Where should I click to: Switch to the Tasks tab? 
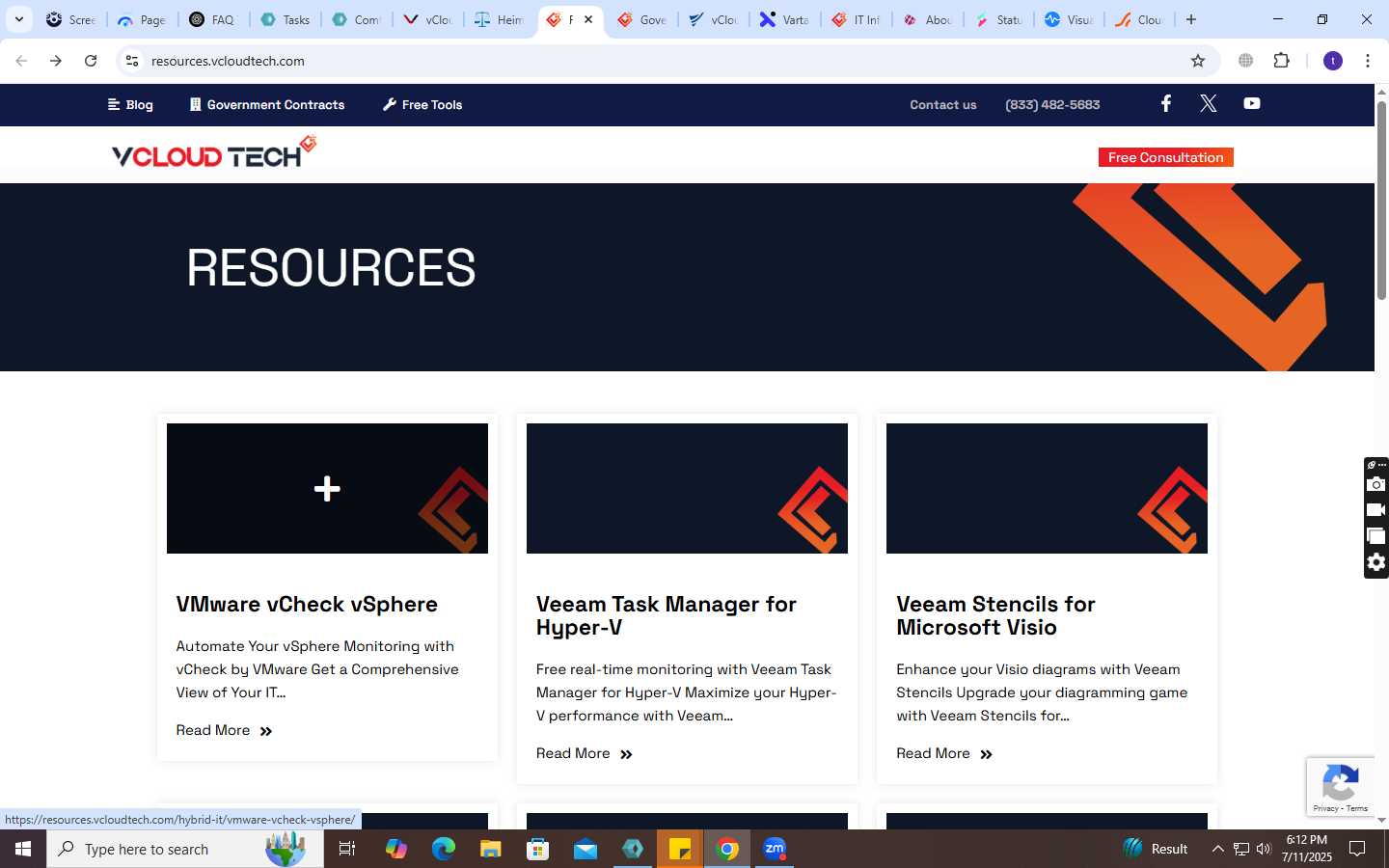coord(286,19)
